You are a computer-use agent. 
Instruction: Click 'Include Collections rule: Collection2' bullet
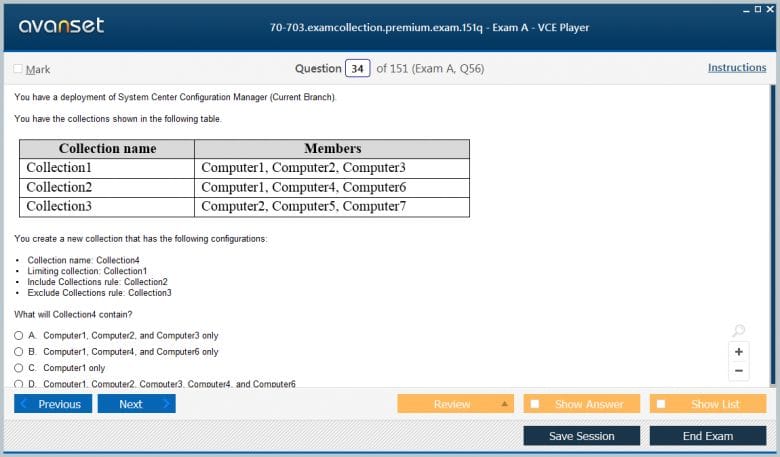click(x=98, y=282)
